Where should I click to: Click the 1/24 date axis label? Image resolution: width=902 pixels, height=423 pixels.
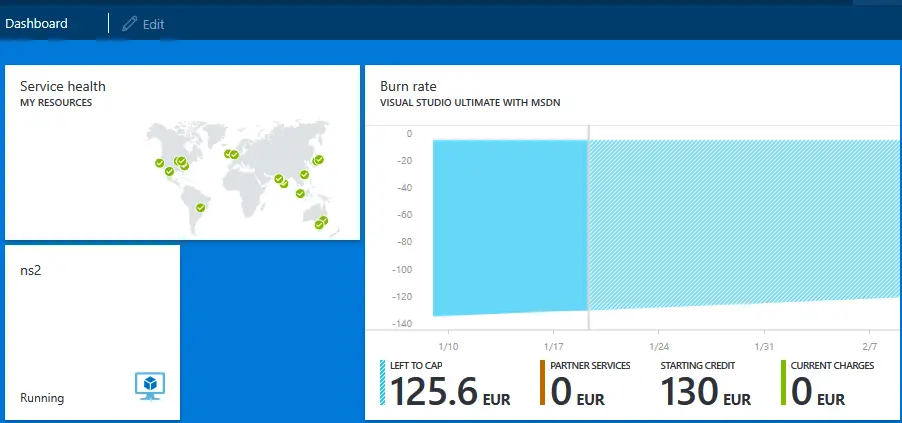[659, 347]
